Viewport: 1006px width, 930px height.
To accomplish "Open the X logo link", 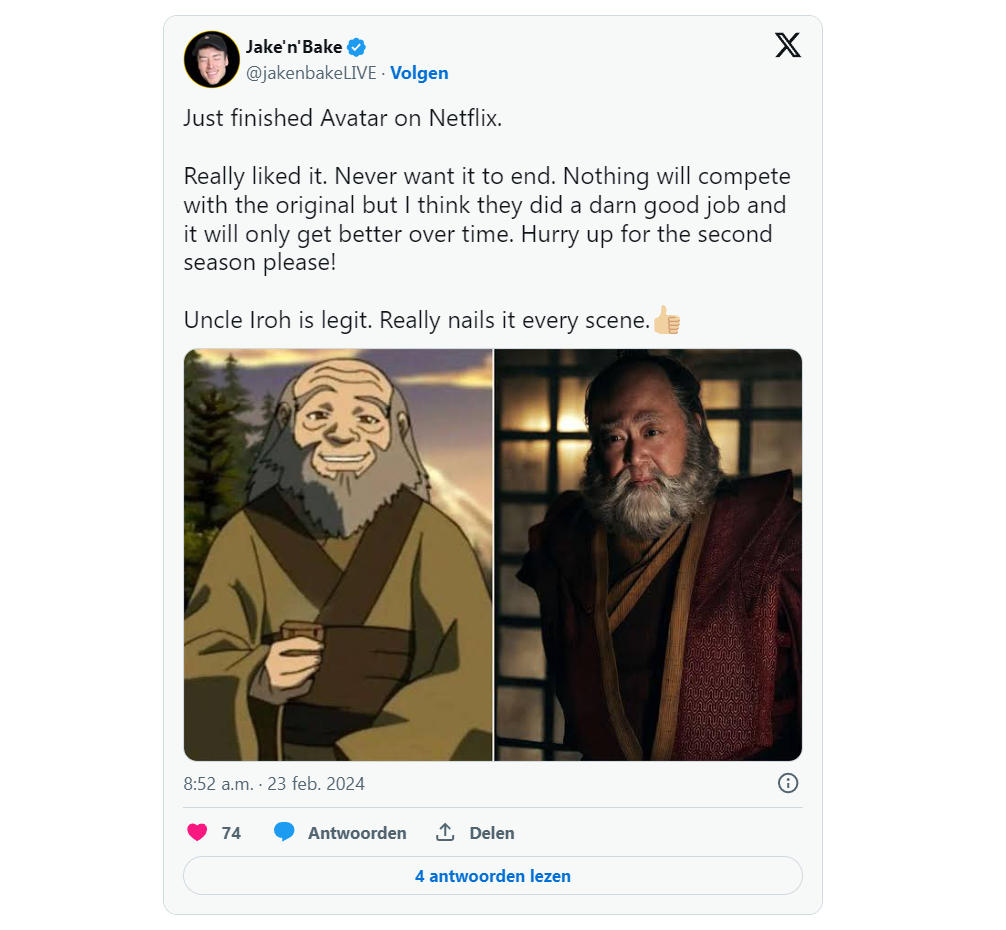I will 788,45.
